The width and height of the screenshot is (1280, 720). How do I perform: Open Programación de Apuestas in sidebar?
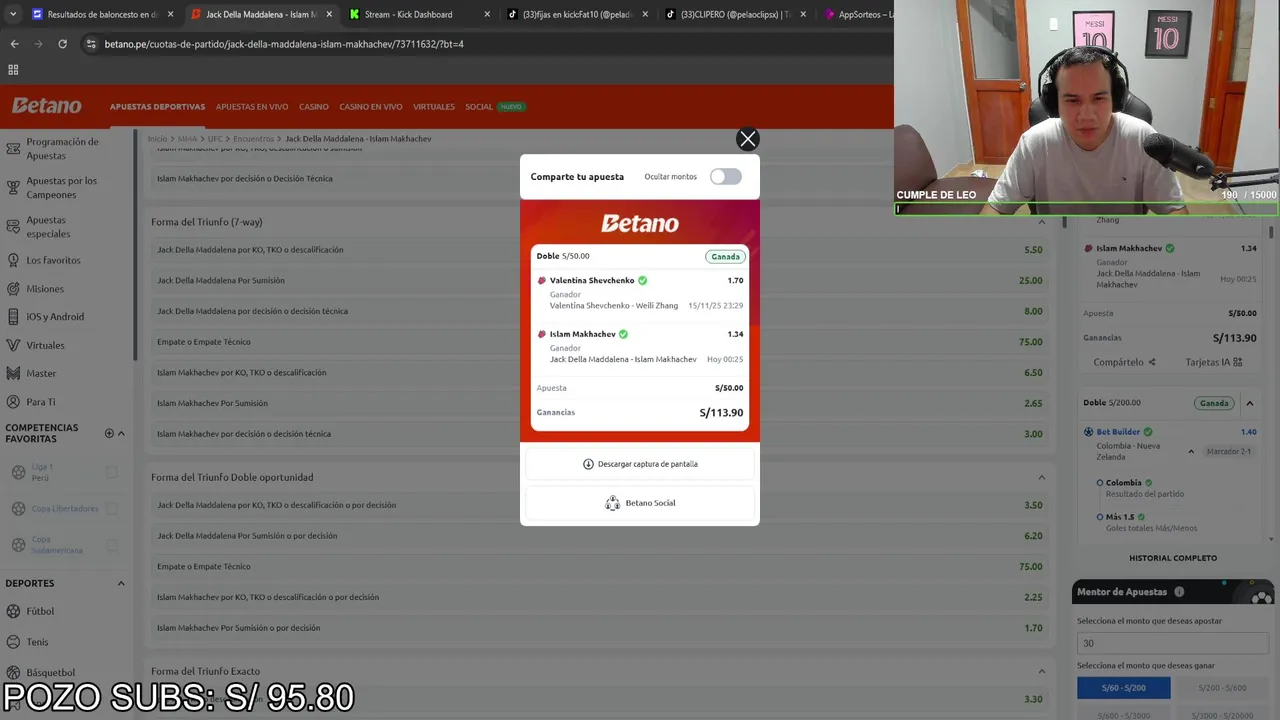[x=62, y=148]
